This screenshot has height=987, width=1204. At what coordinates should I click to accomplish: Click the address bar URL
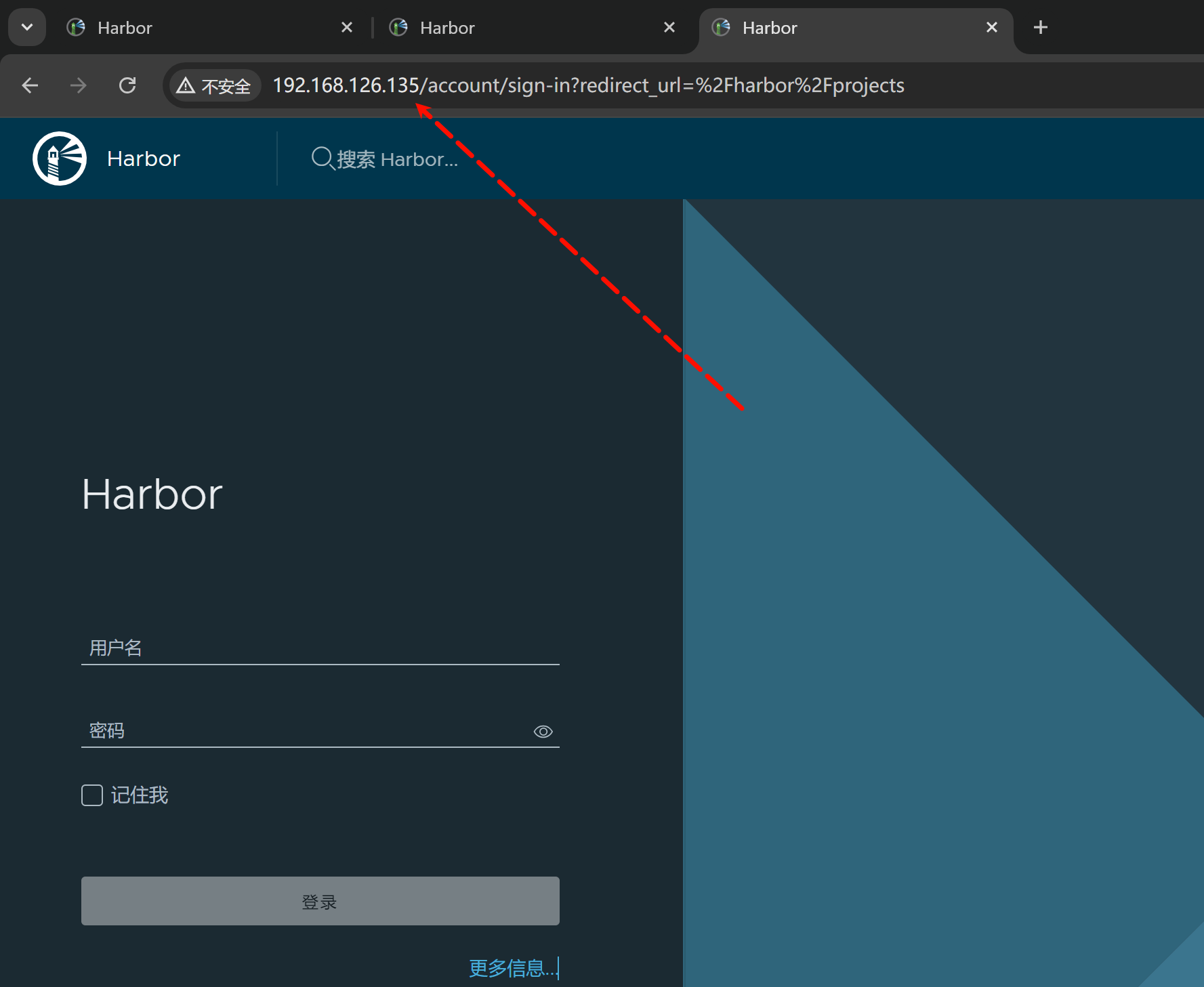pos(588,86)
